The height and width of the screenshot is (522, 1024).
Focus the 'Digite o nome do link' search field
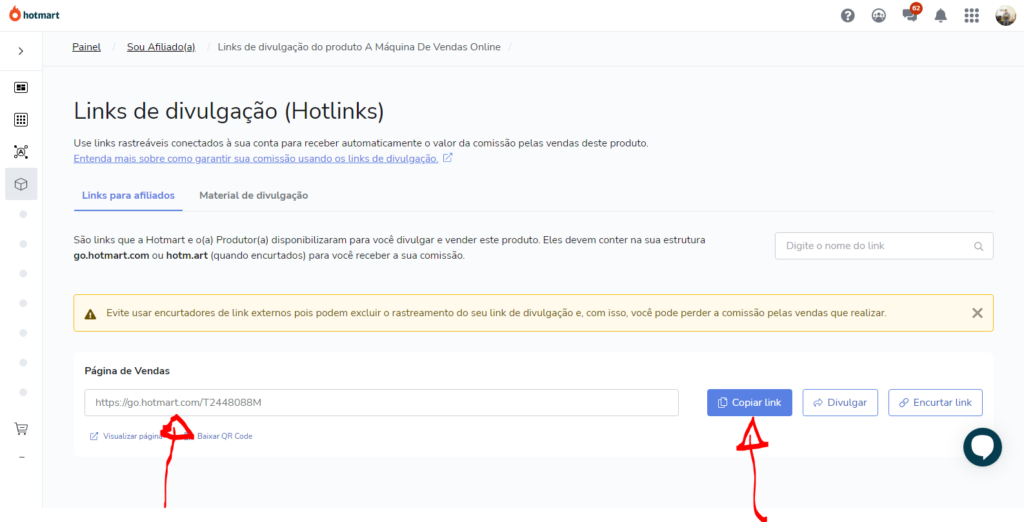point(884,246)
